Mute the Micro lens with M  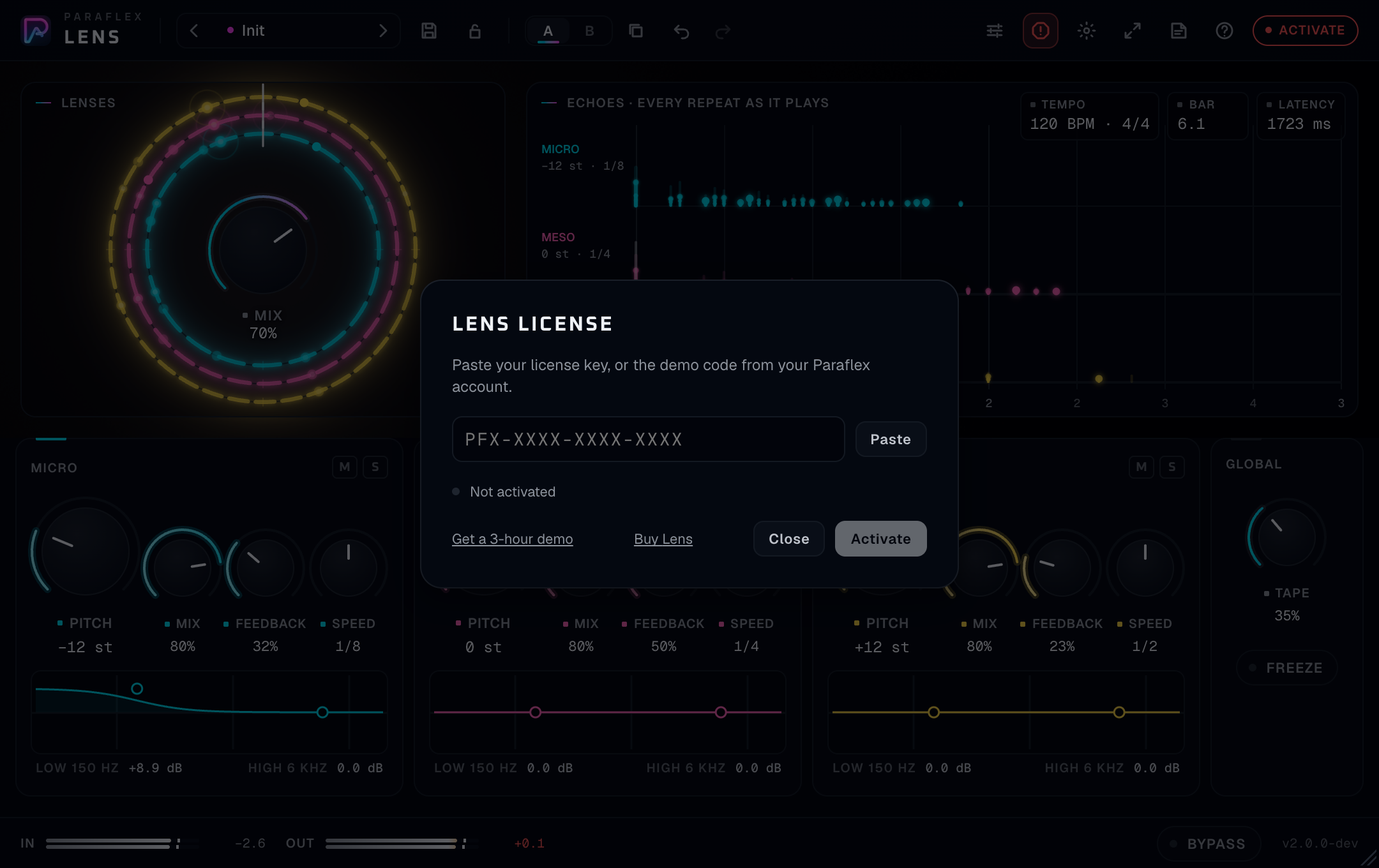pyautogui.click(x=345, y=467)
